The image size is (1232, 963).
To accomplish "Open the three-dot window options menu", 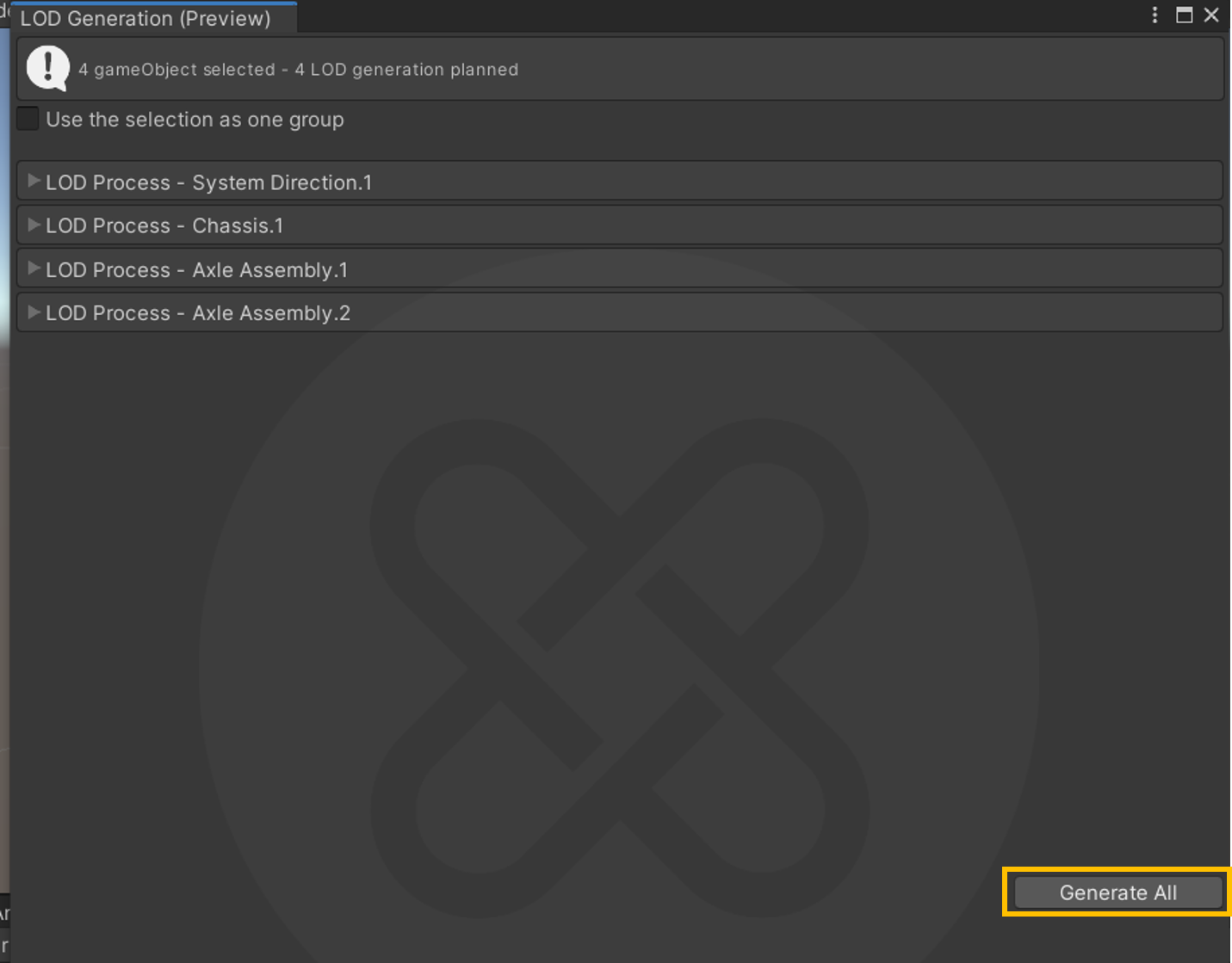I will 1155,15.
